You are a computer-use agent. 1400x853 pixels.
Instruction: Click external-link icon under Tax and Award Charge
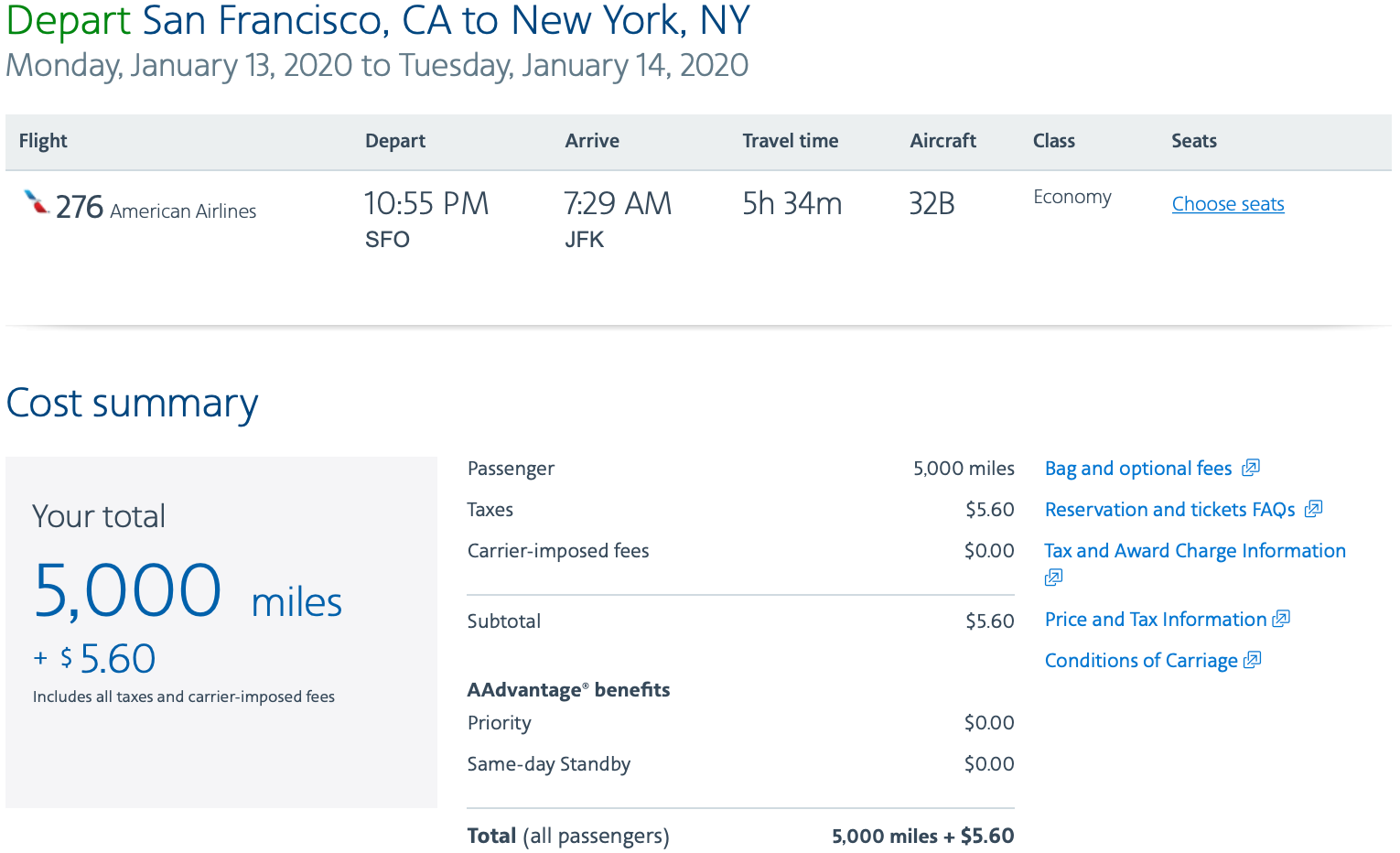click(x=1053, y=578)
